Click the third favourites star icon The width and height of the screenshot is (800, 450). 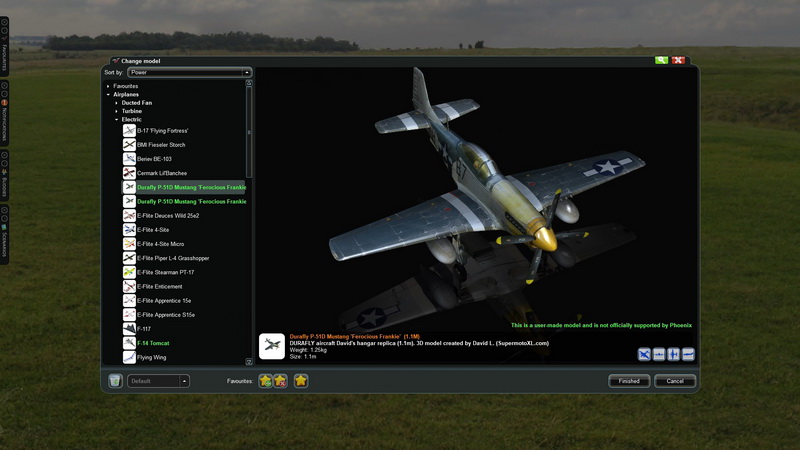coord(301,381)
